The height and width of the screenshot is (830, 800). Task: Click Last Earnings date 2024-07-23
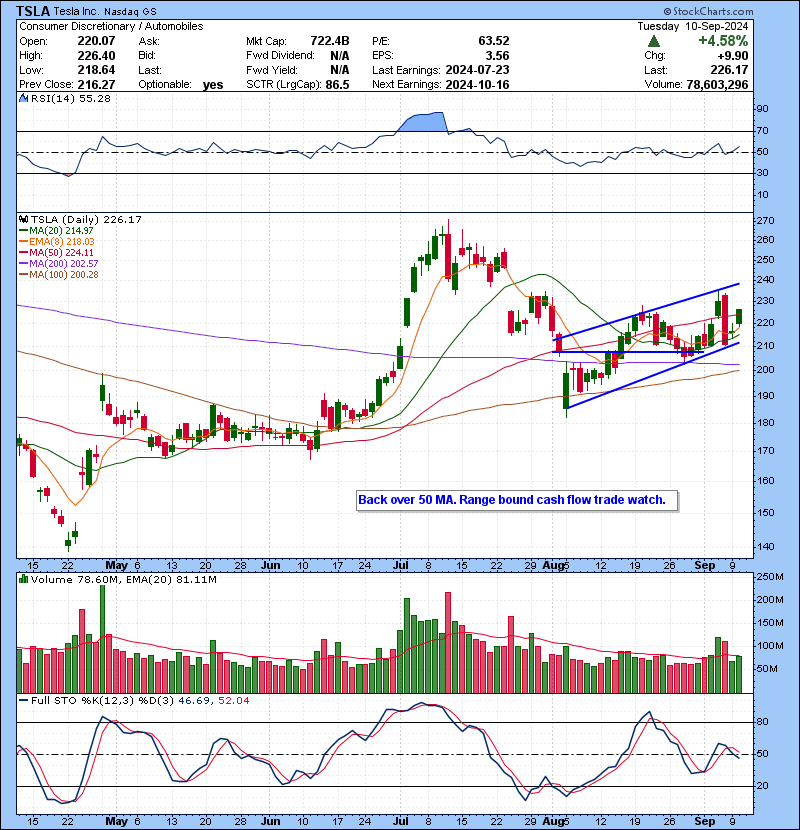coord(477,70)
